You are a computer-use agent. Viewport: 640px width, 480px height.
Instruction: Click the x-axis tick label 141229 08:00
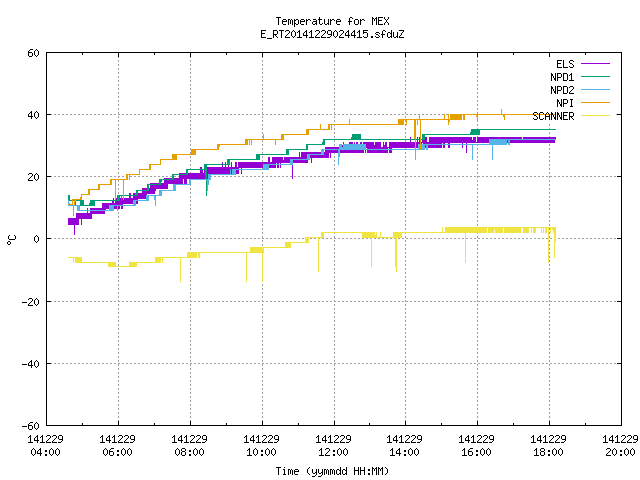click(x=189, y=446)
